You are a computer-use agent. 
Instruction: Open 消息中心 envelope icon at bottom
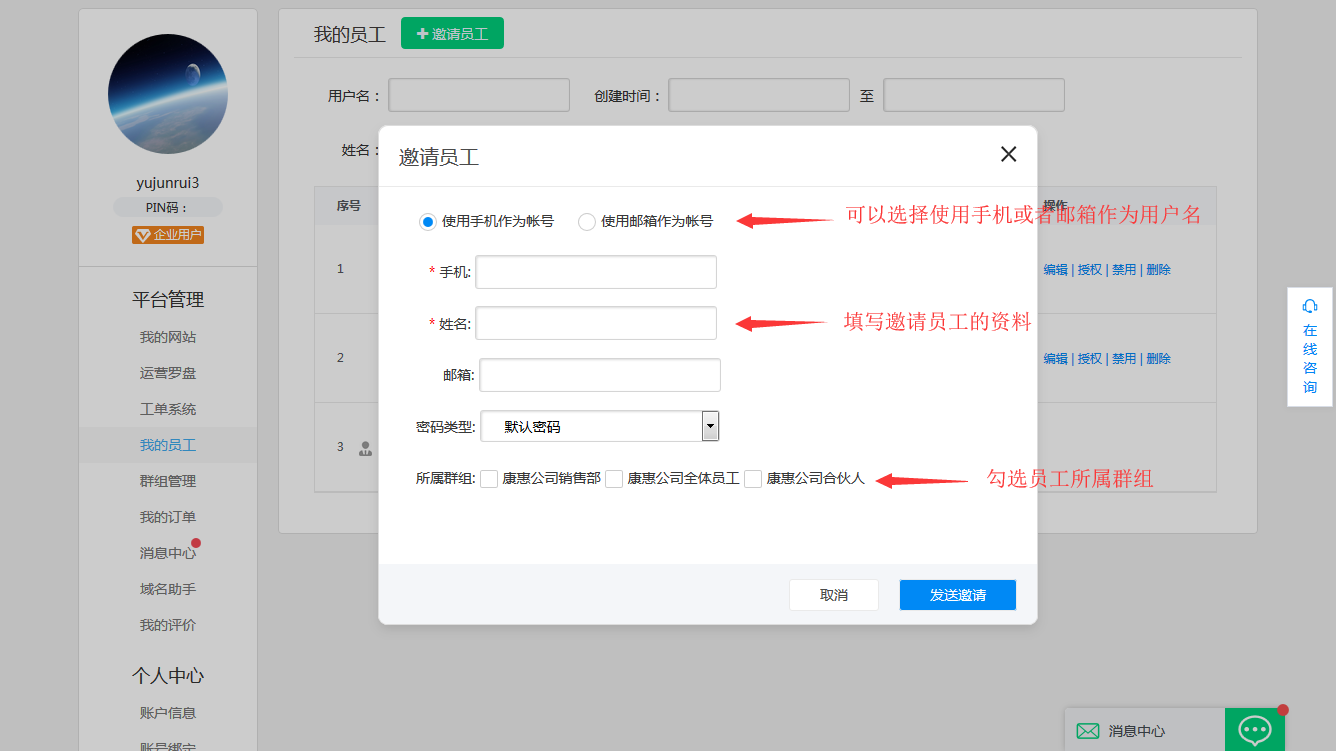1087,731
